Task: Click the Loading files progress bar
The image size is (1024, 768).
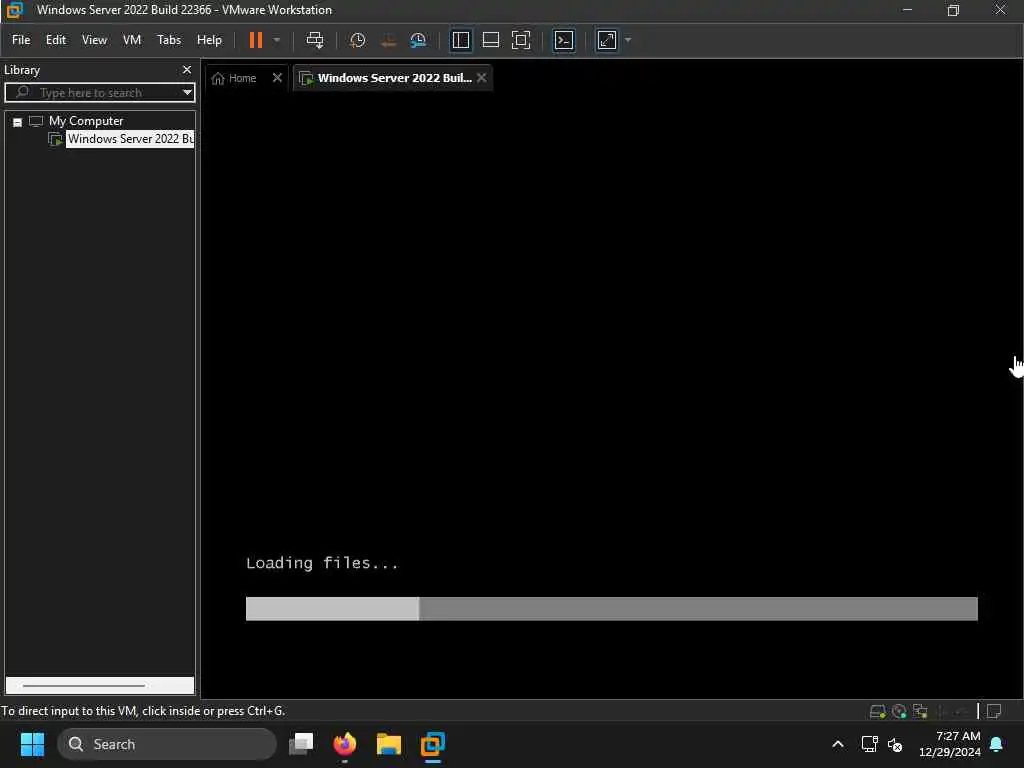Action: pos(611,608)
